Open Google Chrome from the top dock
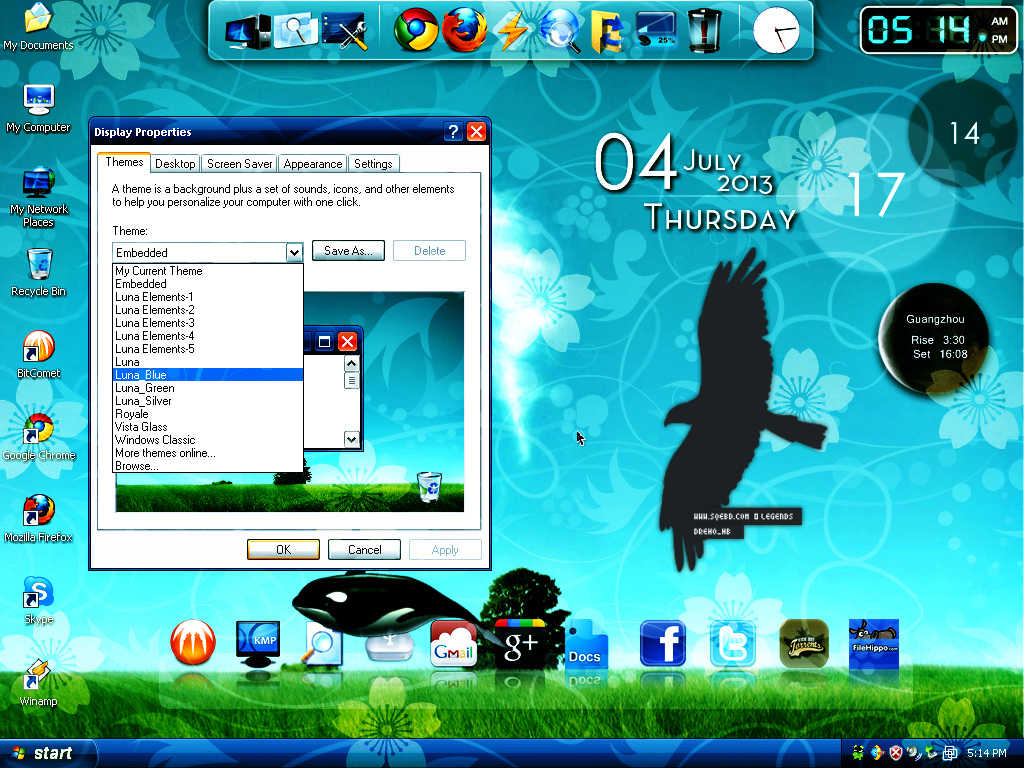 click(x=416, y=30)
